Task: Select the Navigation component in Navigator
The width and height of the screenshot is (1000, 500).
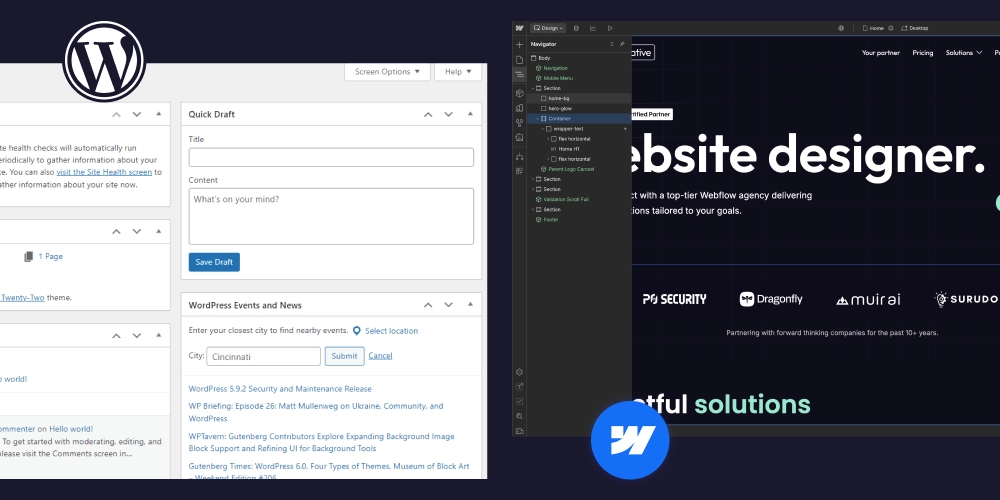Action: click(x=579, y=68)
